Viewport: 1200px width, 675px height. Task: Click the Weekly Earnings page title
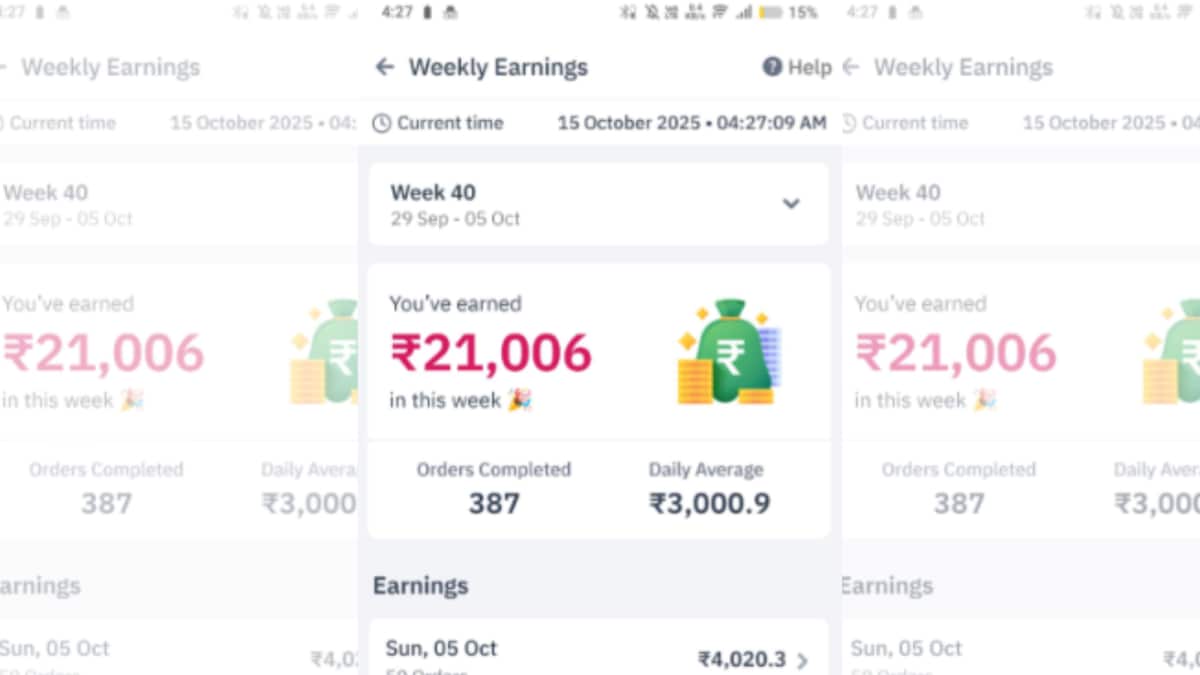tap(498, 67)
